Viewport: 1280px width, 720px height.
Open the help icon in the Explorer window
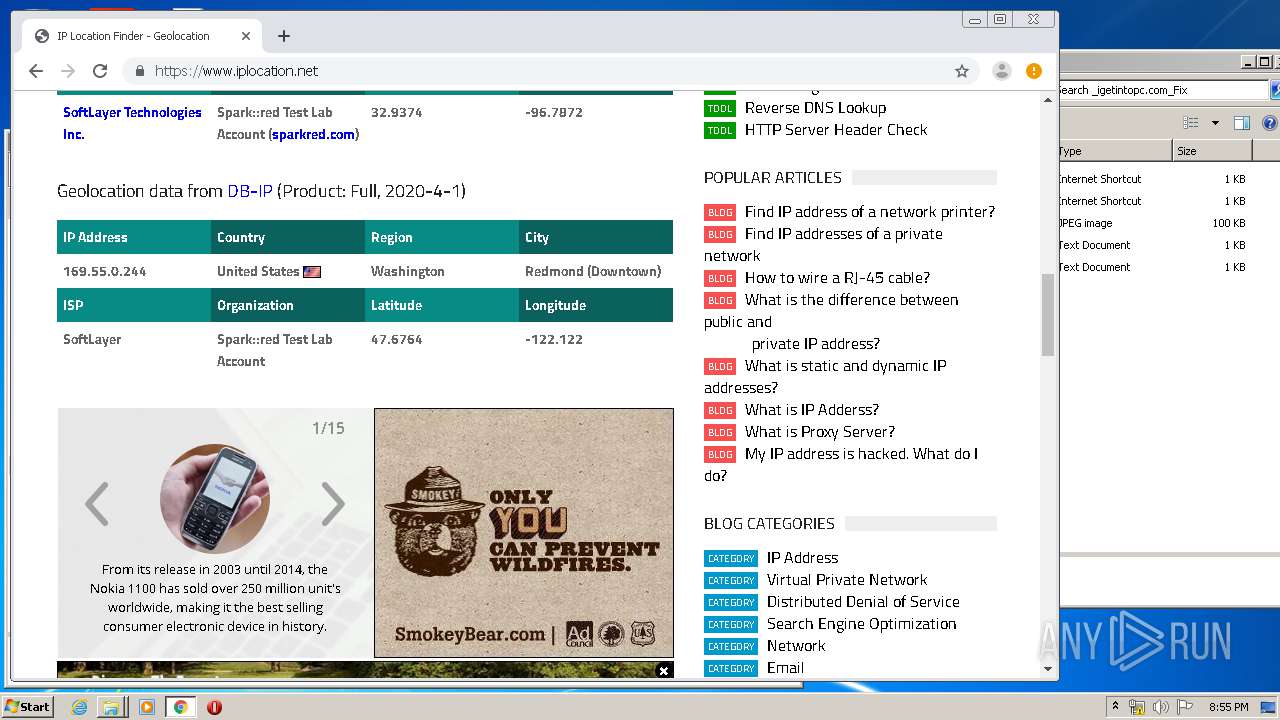click(x=1270, y=123)
